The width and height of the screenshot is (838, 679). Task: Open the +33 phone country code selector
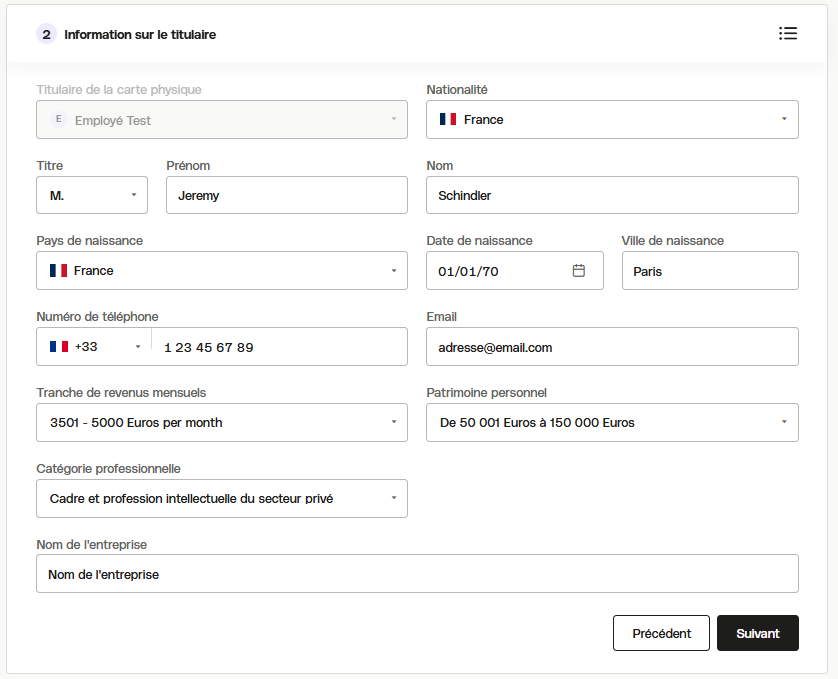click(x=94, y=346)
